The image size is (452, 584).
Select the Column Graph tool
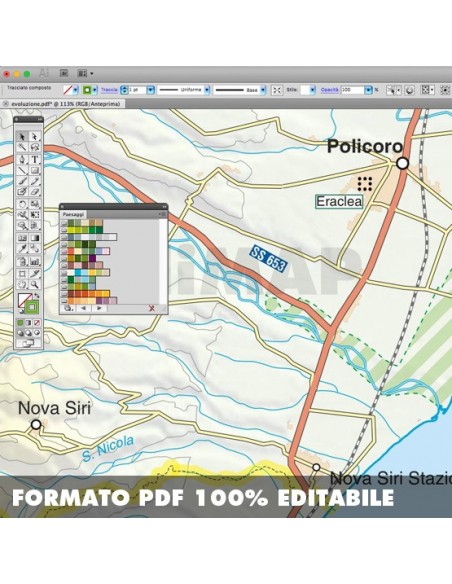[x=35, y=261]
